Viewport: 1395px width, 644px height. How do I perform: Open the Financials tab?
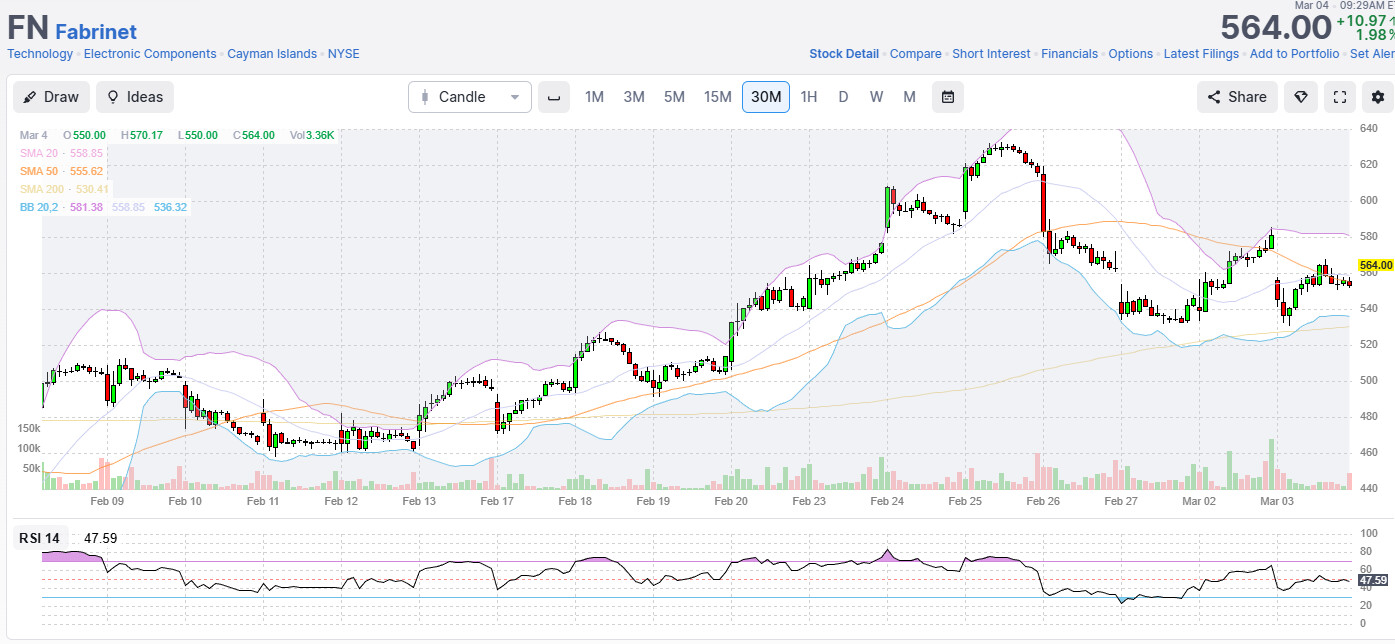tap(1069, 54)
